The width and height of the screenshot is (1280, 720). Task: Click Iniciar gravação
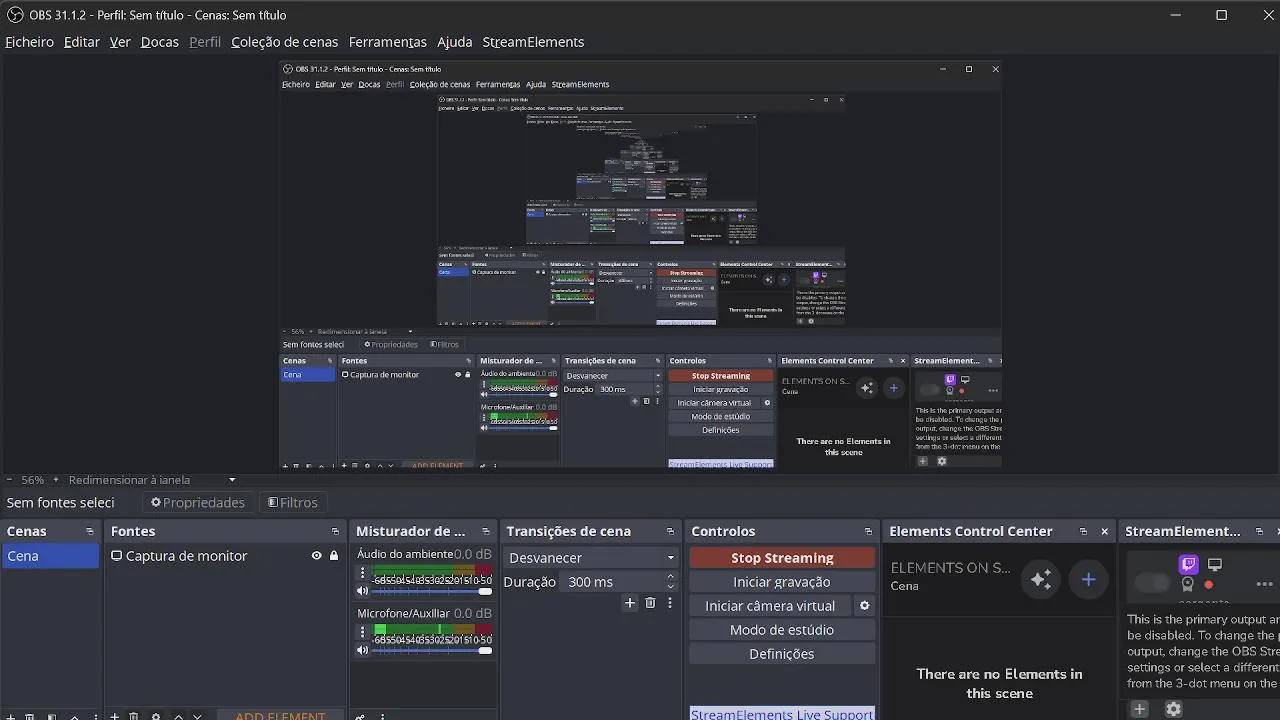pyautogui.click(x=782, y=582)
